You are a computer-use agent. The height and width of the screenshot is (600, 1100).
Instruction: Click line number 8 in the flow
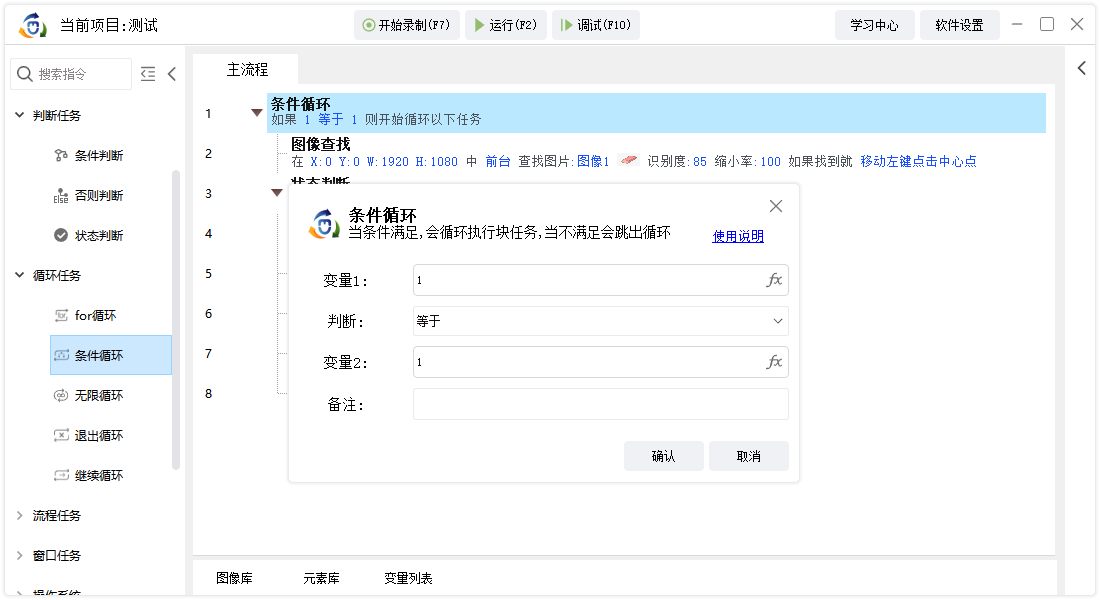click(x=208, y=394)
